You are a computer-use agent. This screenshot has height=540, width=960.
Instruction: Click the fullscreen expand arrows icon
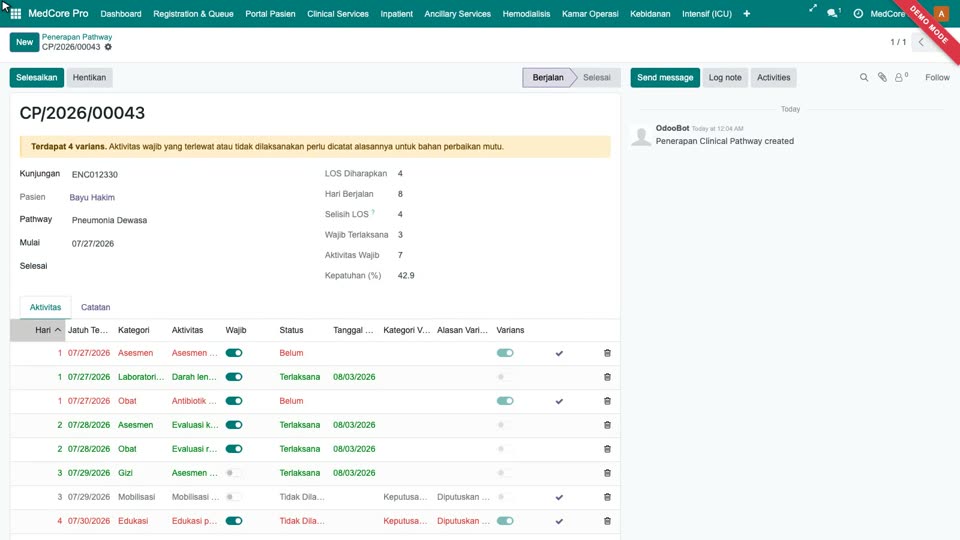coord(812,9)
